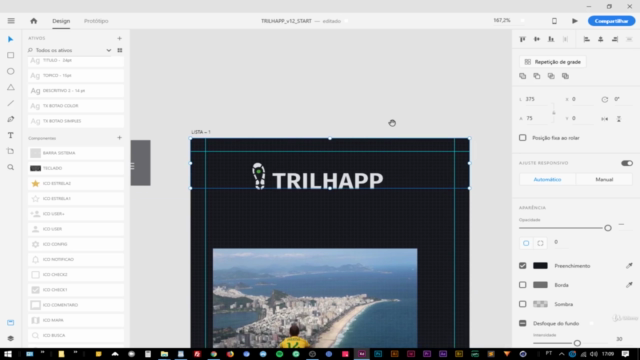Choose Automático responsive mode
640x360 pixels.
click(x=547, y=180)
